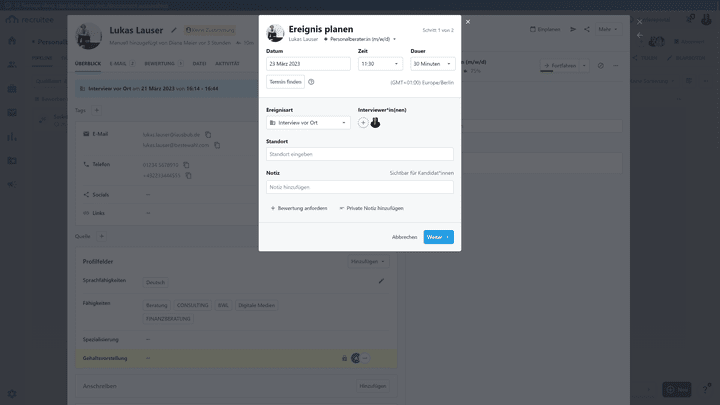Click the info icon beside Termin finden
The height and width of the screenshot is (405, 720).
311,82
